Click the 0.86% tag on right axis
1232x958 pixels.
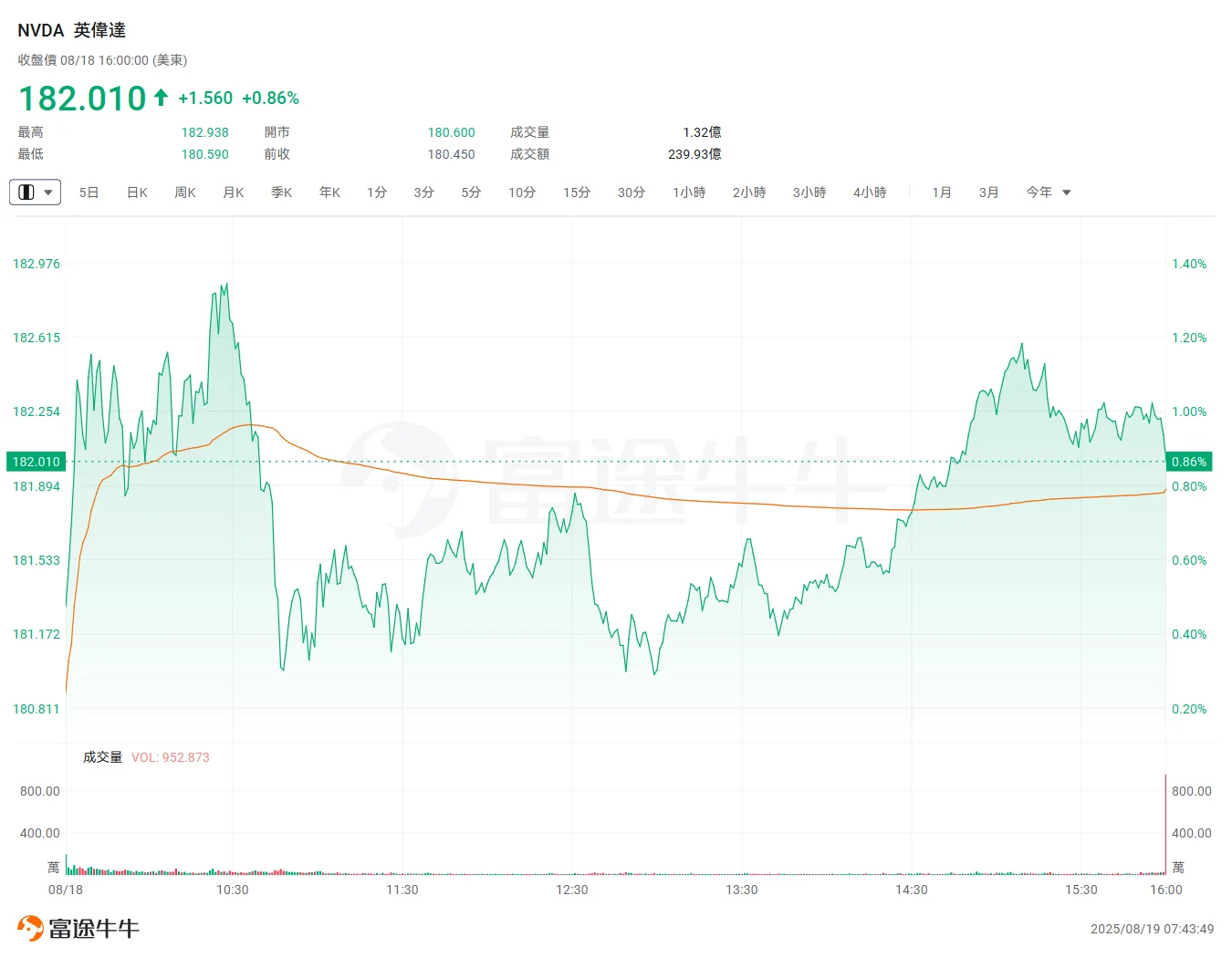coord(1189,462)
